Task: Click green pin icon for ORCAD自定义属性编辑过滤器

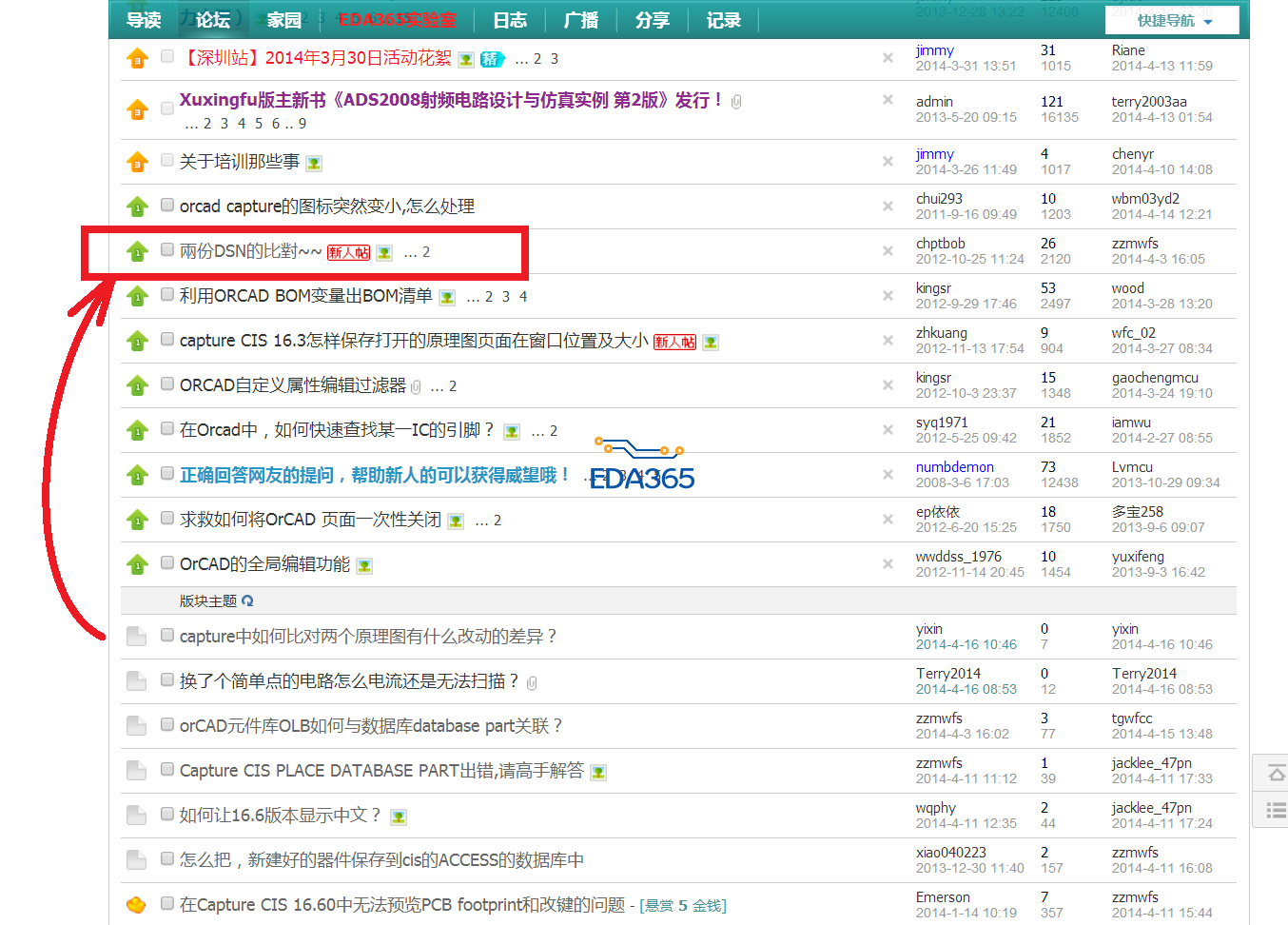Action: 137,385
